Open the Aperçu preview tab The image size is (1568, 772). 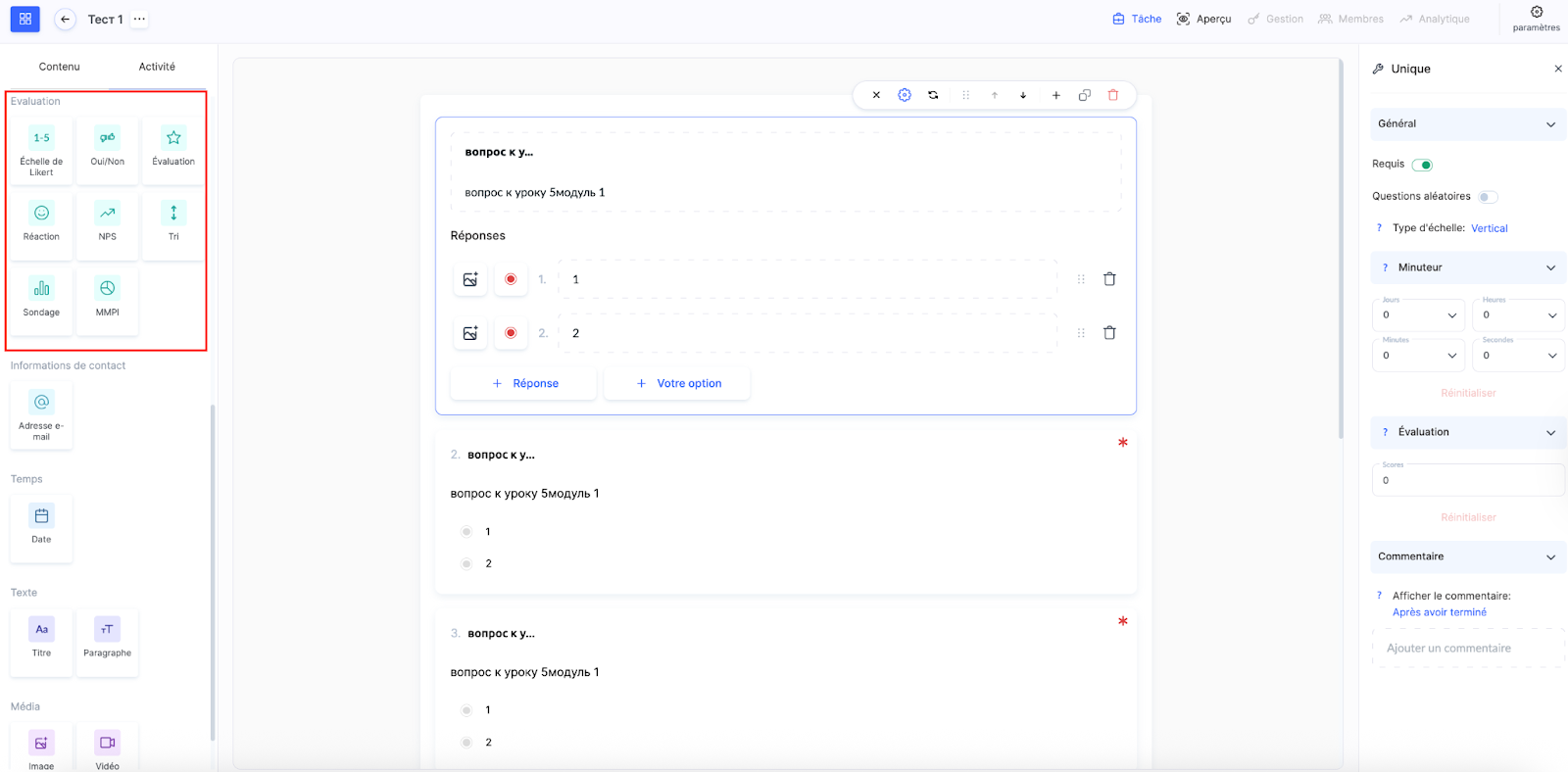point(1204,20)
